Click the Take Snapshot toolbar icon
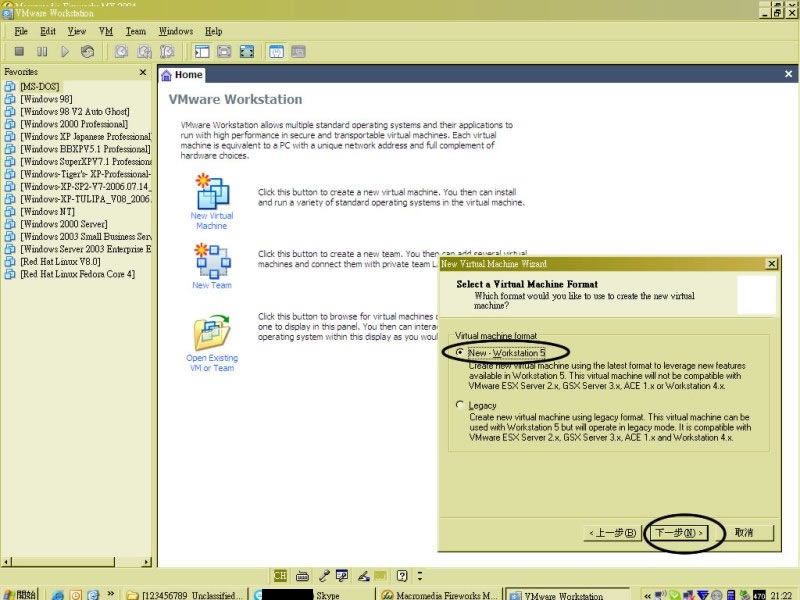Image resolution: width=800 pixels, height=600 pixels. click(x=121, y=52)
